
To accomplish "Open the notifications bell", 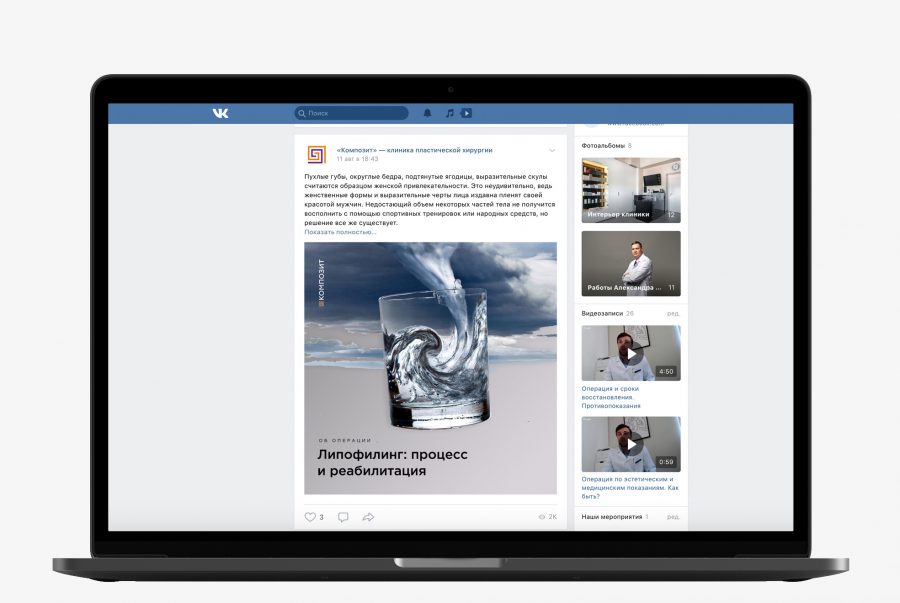I will tap(427, 113).
